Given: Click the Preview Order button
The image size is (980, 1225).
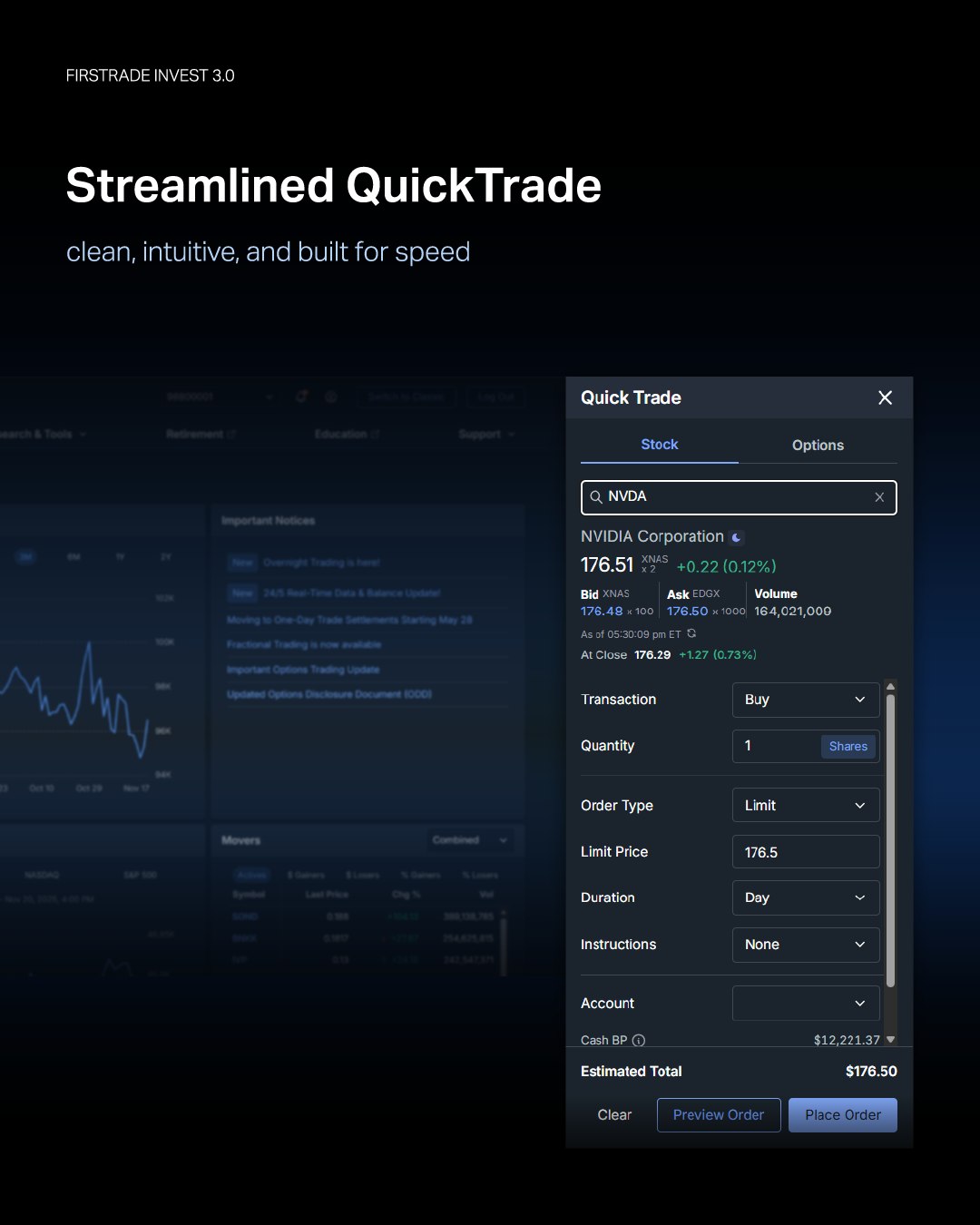Looking at the screenshot, I should point(719,1115).
